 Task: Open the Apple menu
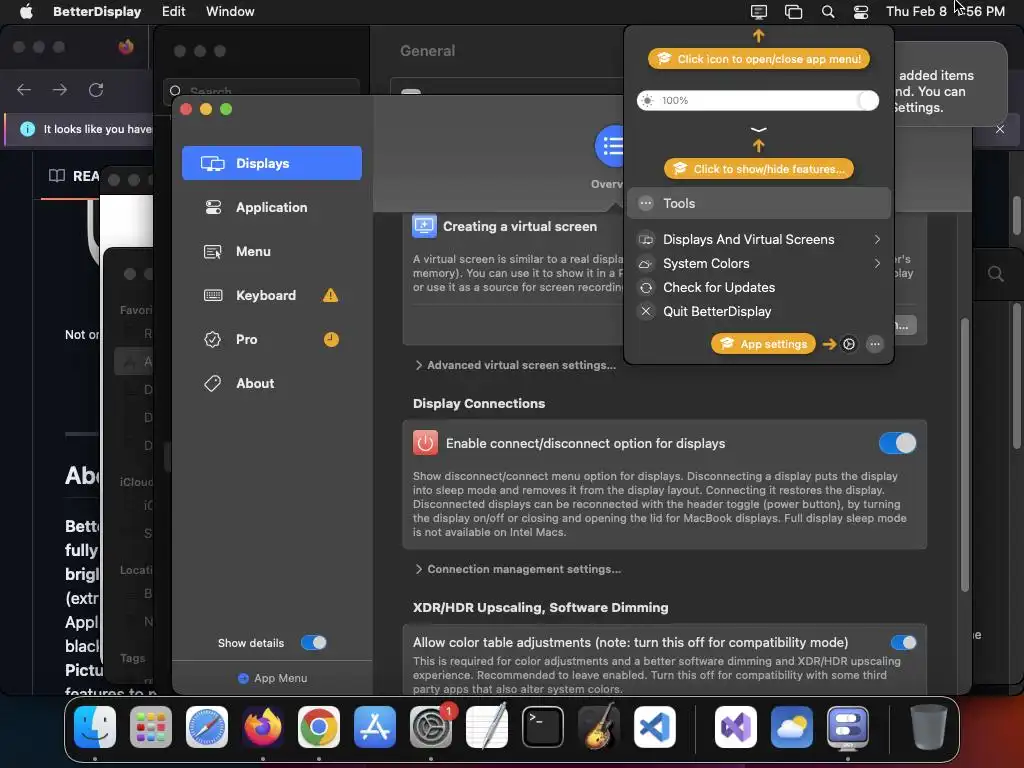pyautogui.click(x=26, y=12)
